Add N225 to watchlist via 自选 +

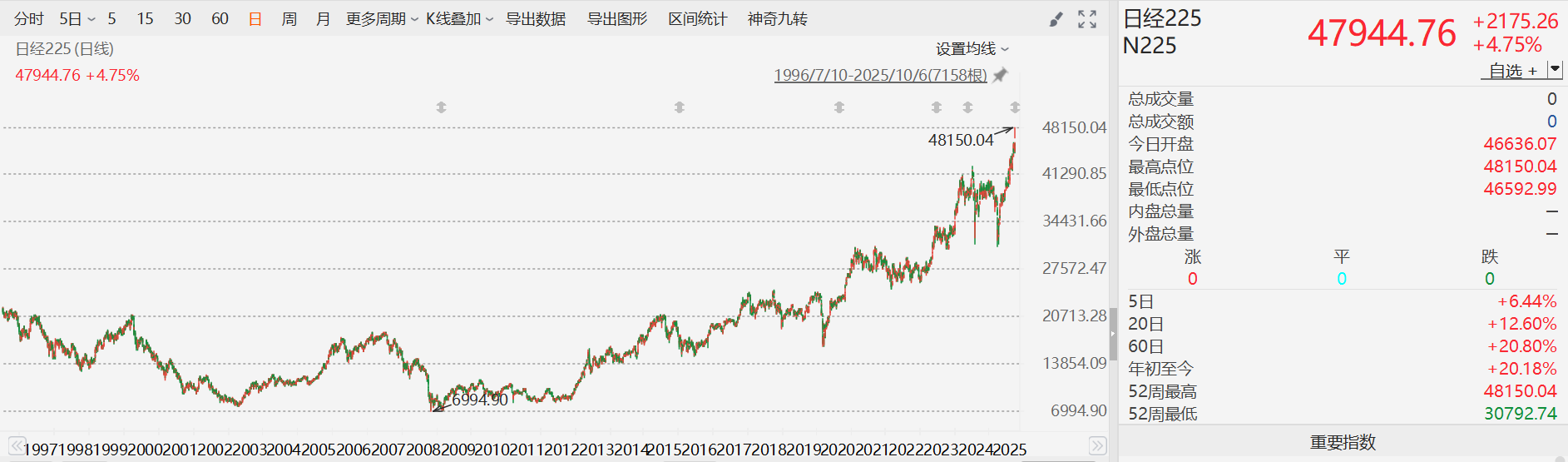(1513, 71)
